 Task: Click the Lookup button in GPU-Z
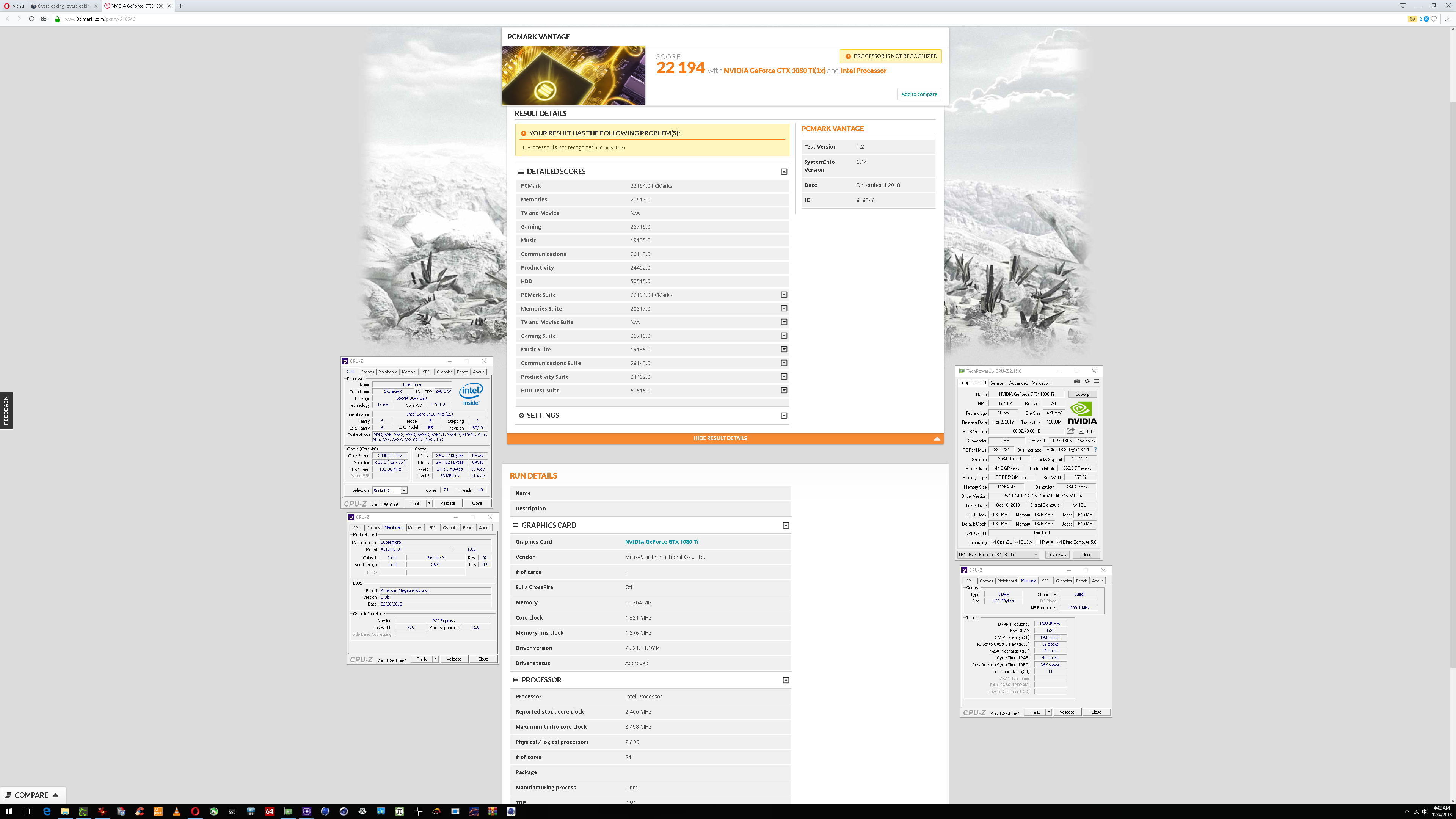[x=1083, y=394]
